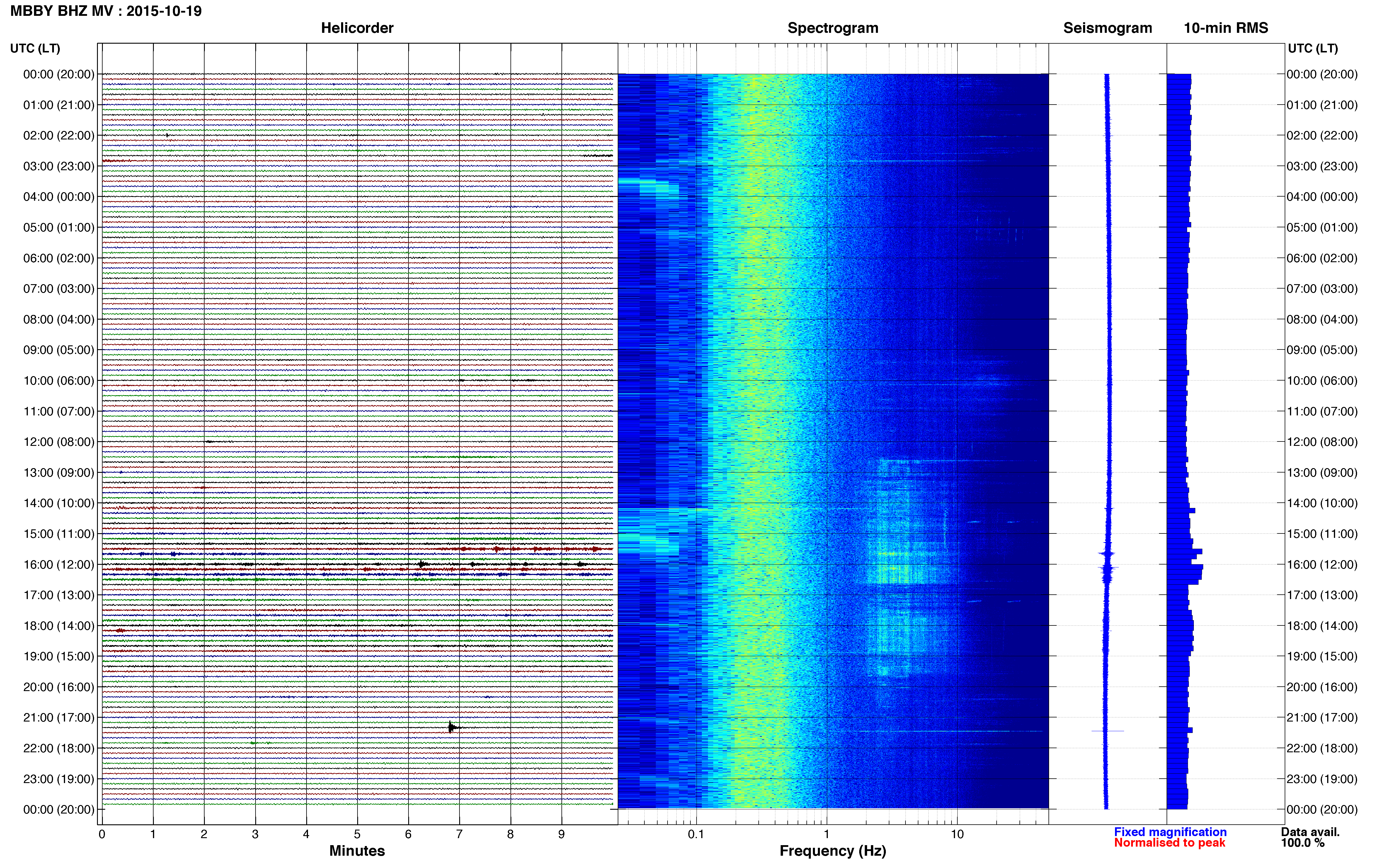The width and height of the screenshot is (1389, 868).
Task: Select the 'Helicorder' panel heading
Action: point(357,28)
